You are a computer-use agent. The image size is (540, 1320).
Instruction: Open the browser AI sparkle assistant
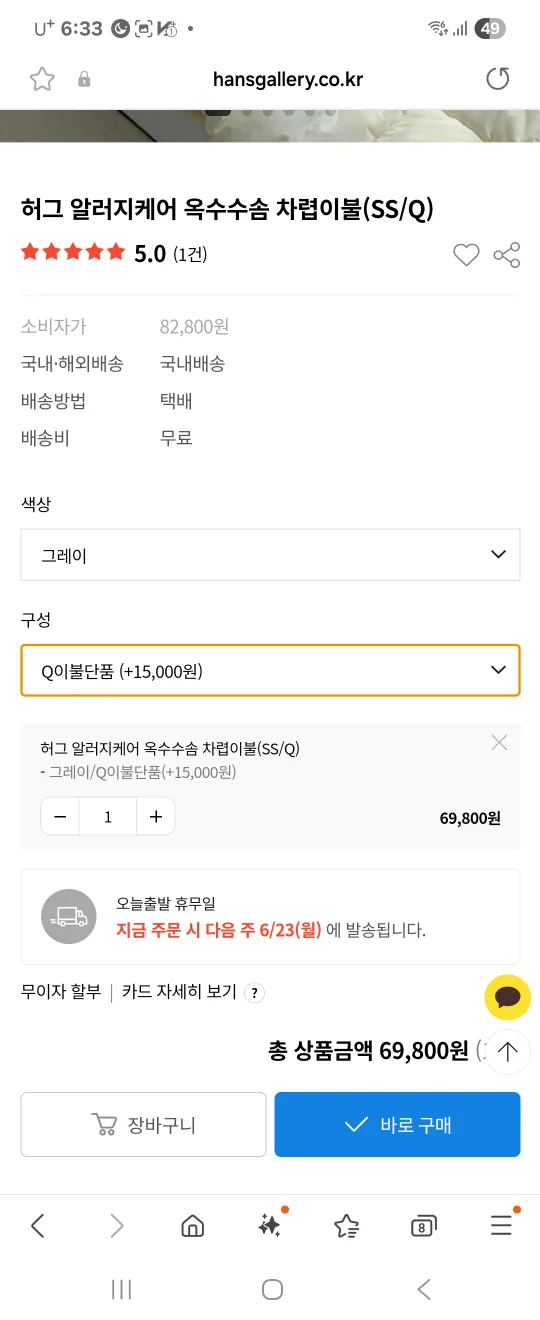[x=270, y=1225]
